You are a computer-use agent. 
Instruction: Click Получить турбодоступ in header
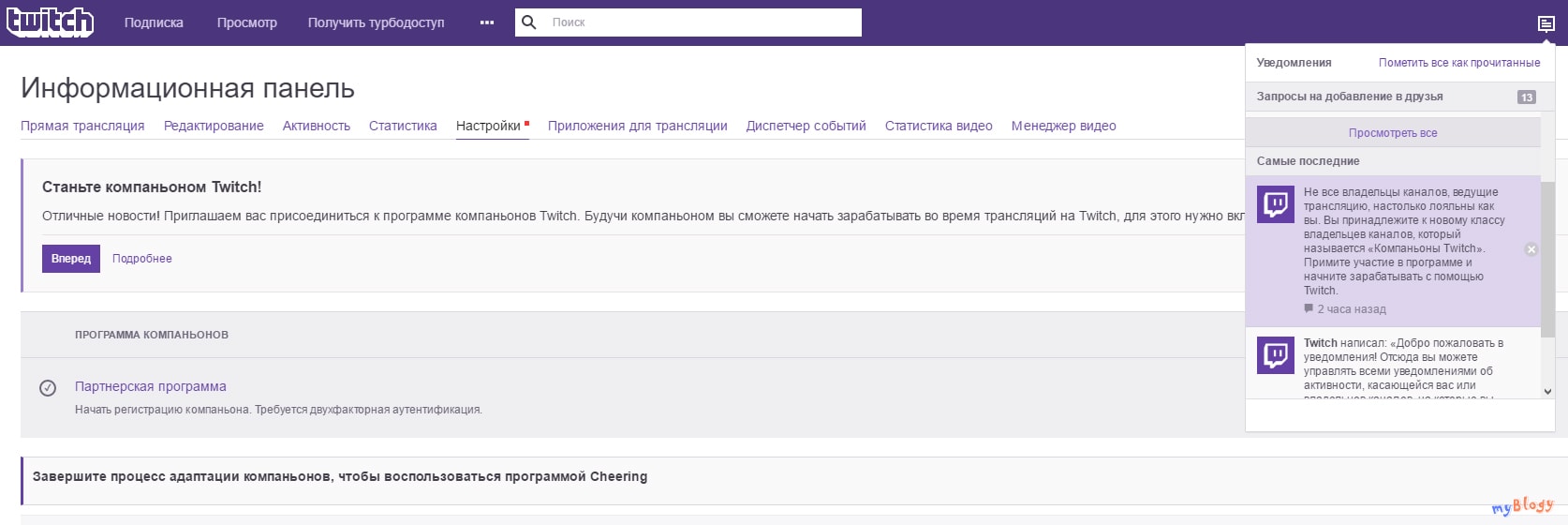click(377, 22)
